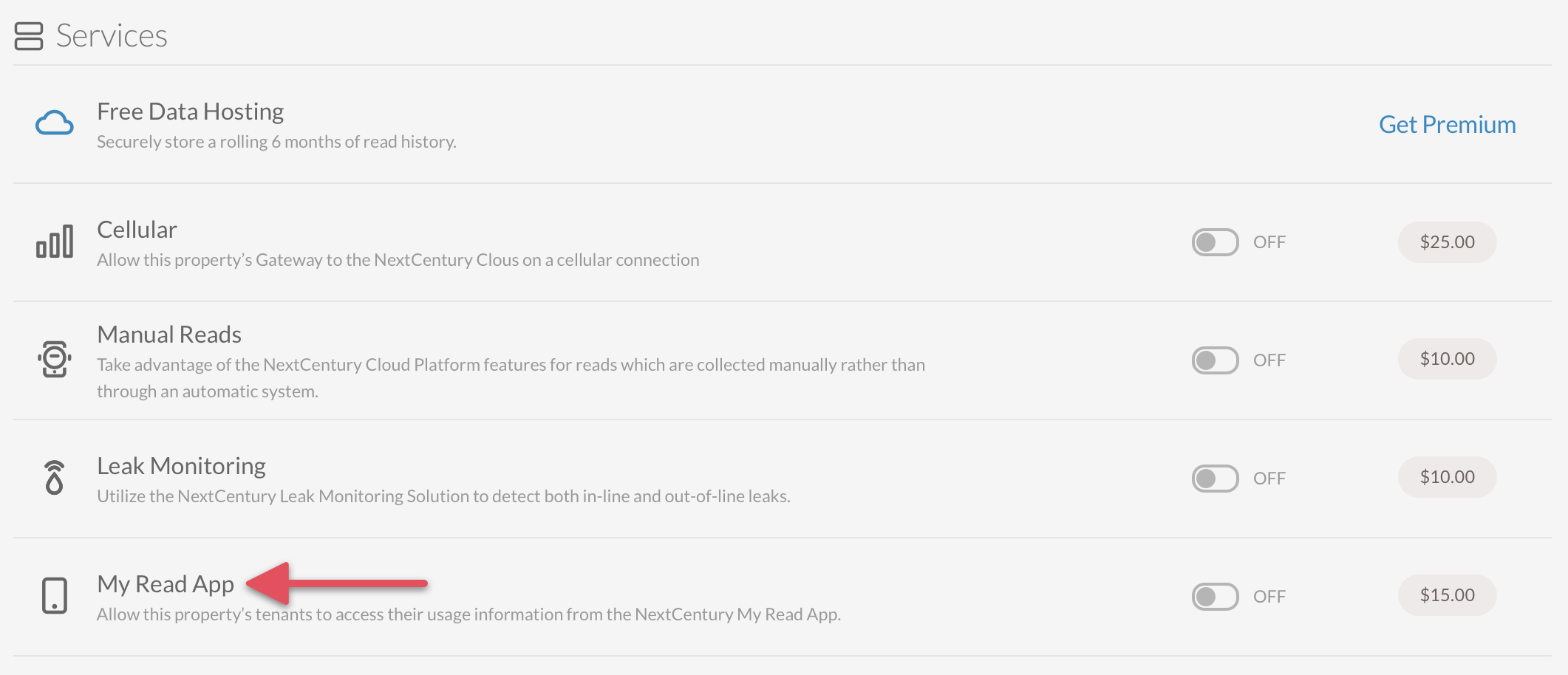Click the Leak Monitoring service title
The height and width of the screenshot is (675, 1568).
[x=181, y=466]
